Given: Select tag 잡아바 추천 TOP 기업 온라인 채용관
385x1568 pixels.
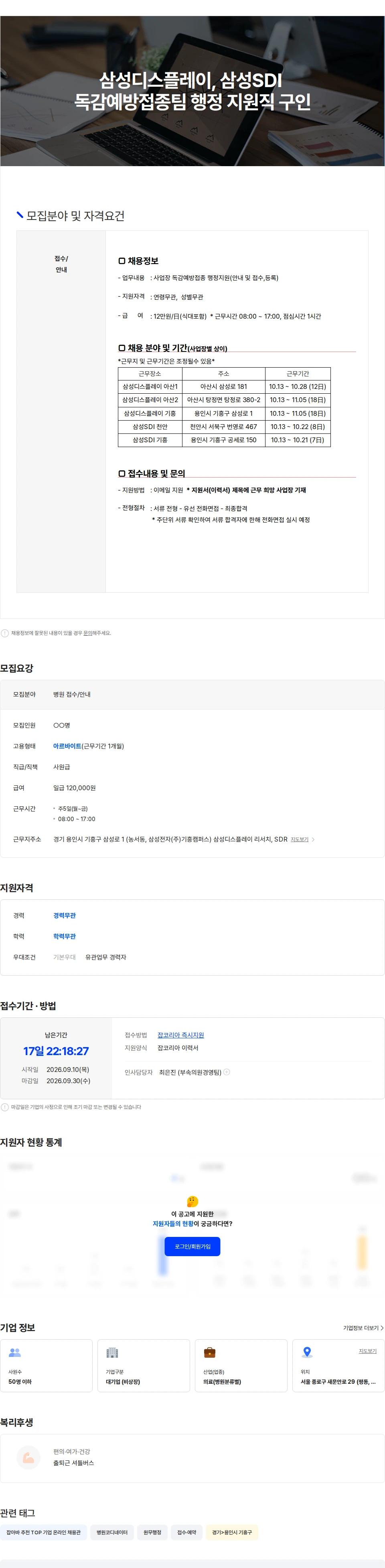Looking at the screenshot, I should pos(43,1532).
